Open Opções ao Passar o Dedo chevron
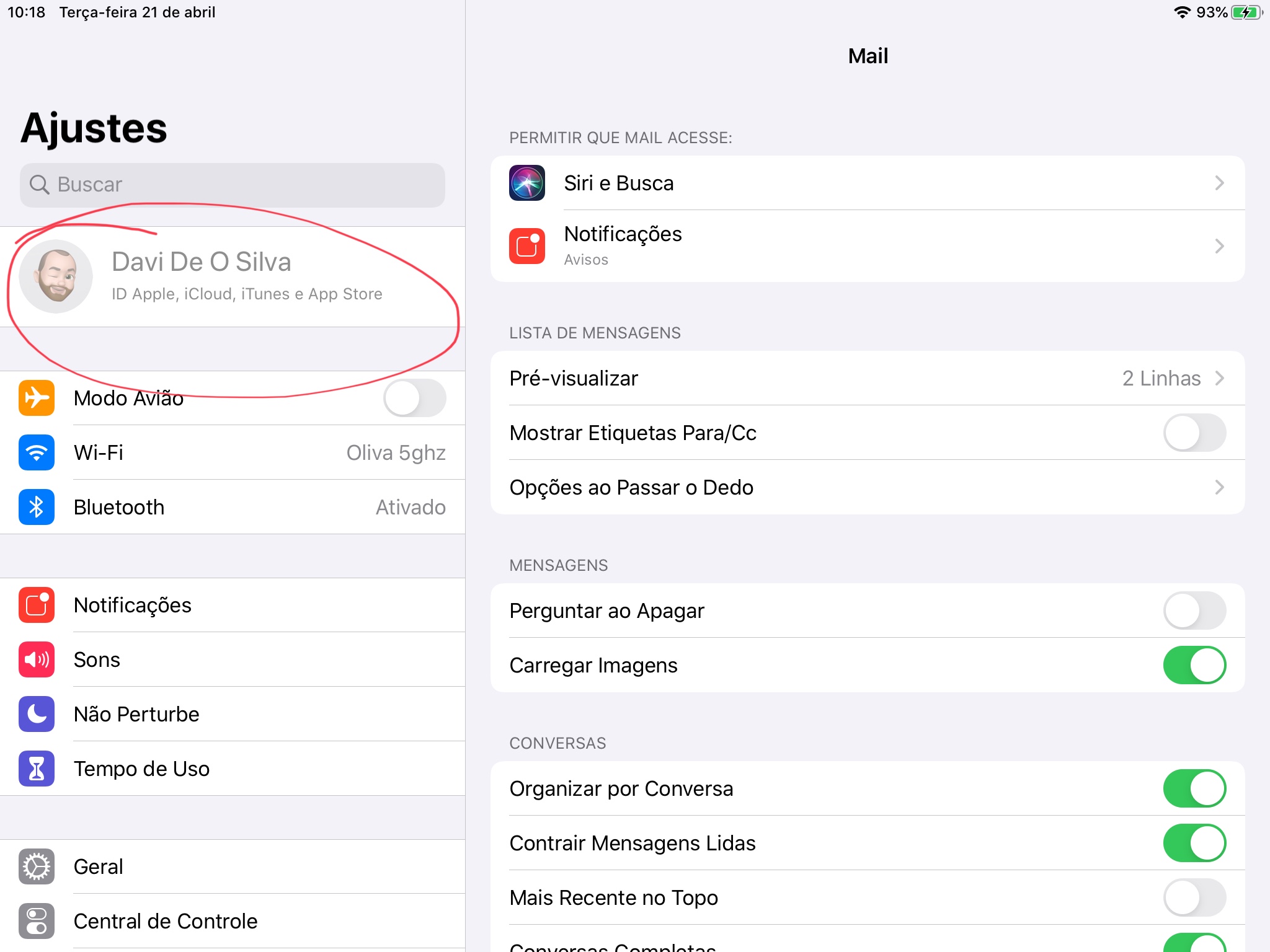1270x952 pixels. [x=1219, y=487]
